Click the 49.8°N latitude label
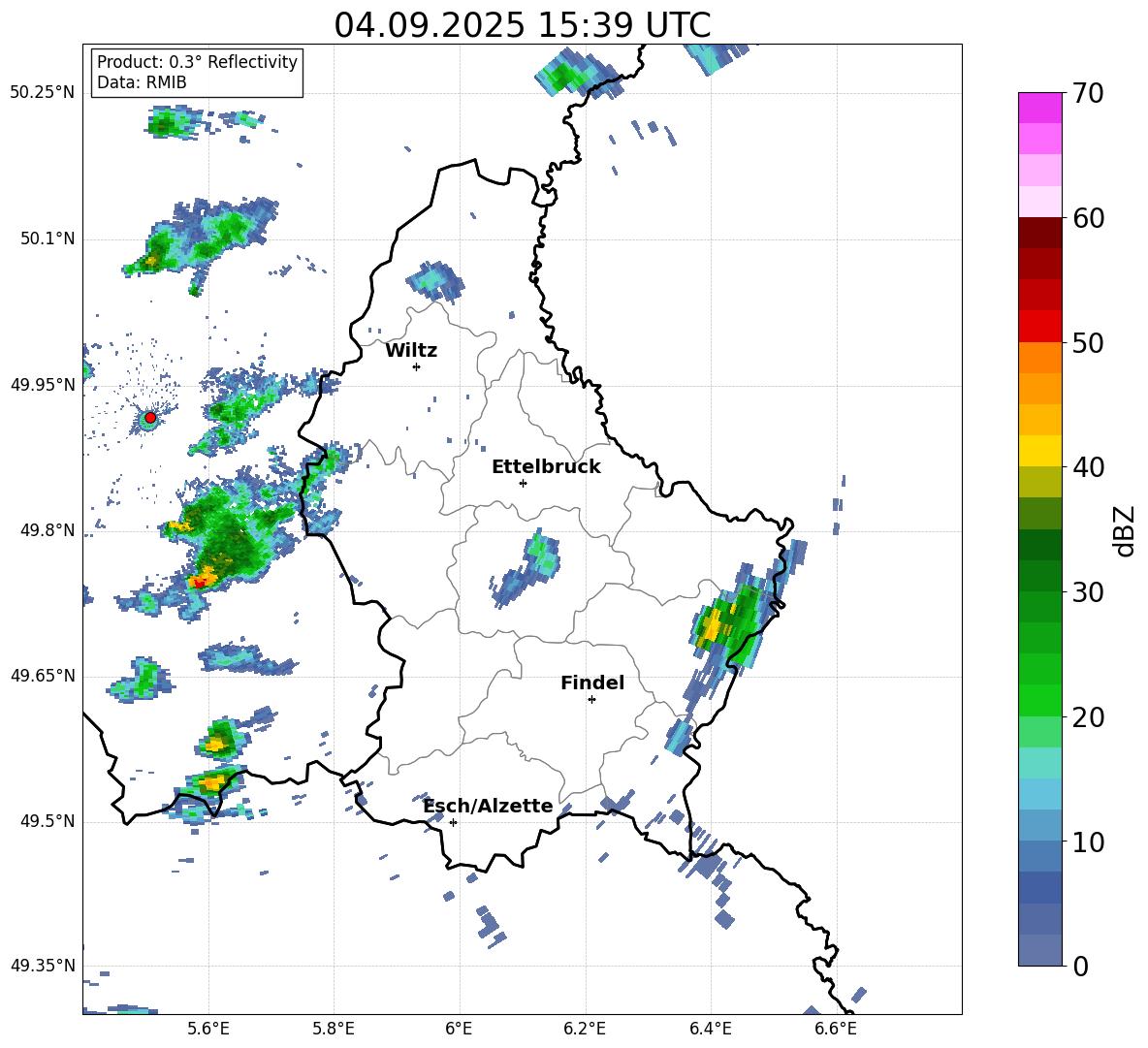This screenshot has width=1148, height=1048. [48, 530]
